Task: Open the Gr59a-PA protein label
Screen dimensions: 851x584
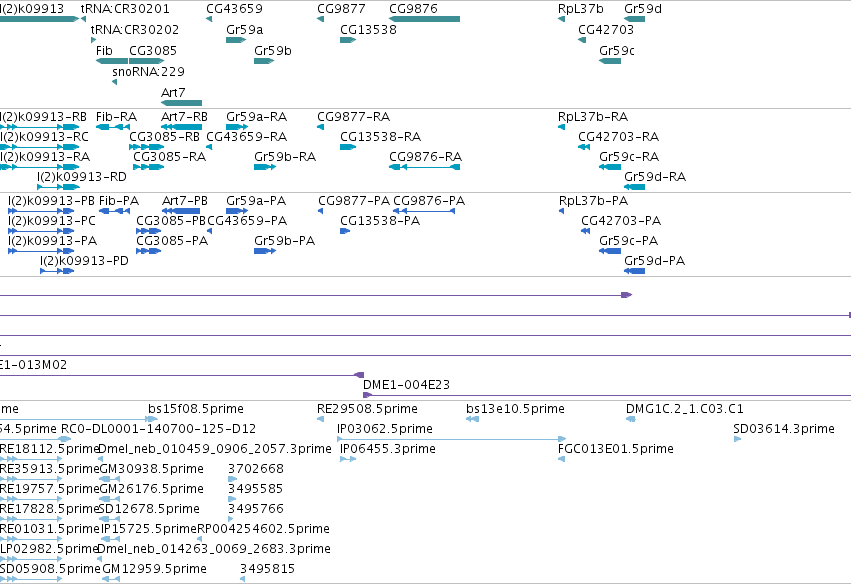Action: [x=256, y=201]
